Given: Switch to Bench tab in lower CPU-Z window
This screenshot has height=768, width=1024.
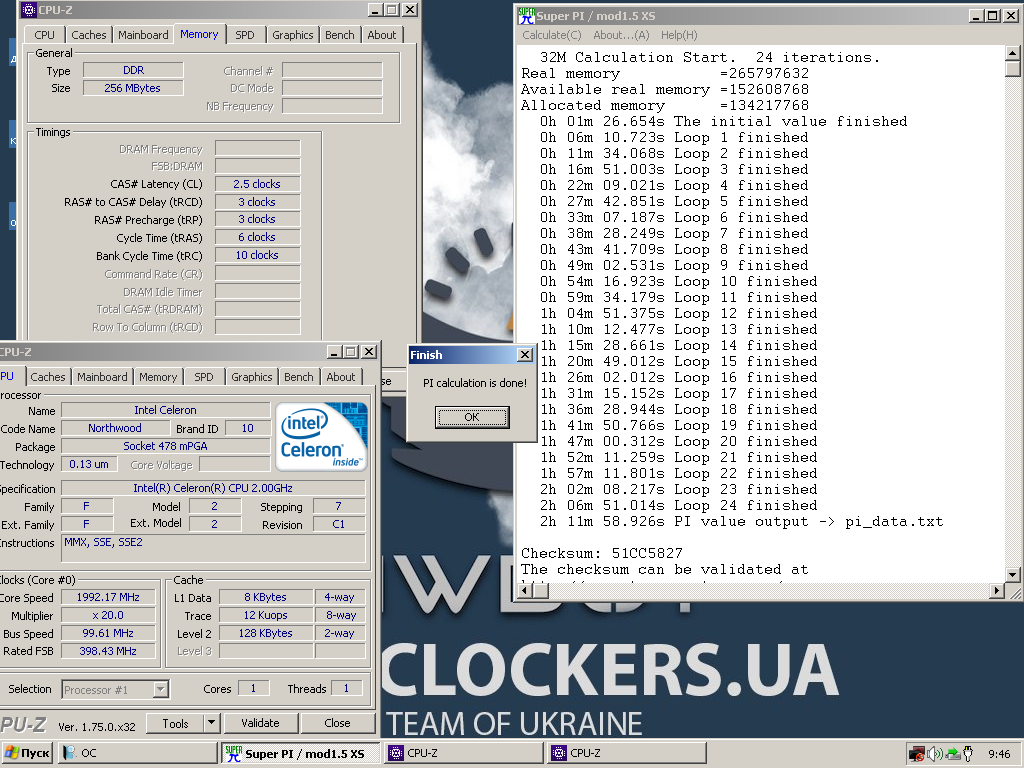Looking at the screenshot, I should point(298,377).
